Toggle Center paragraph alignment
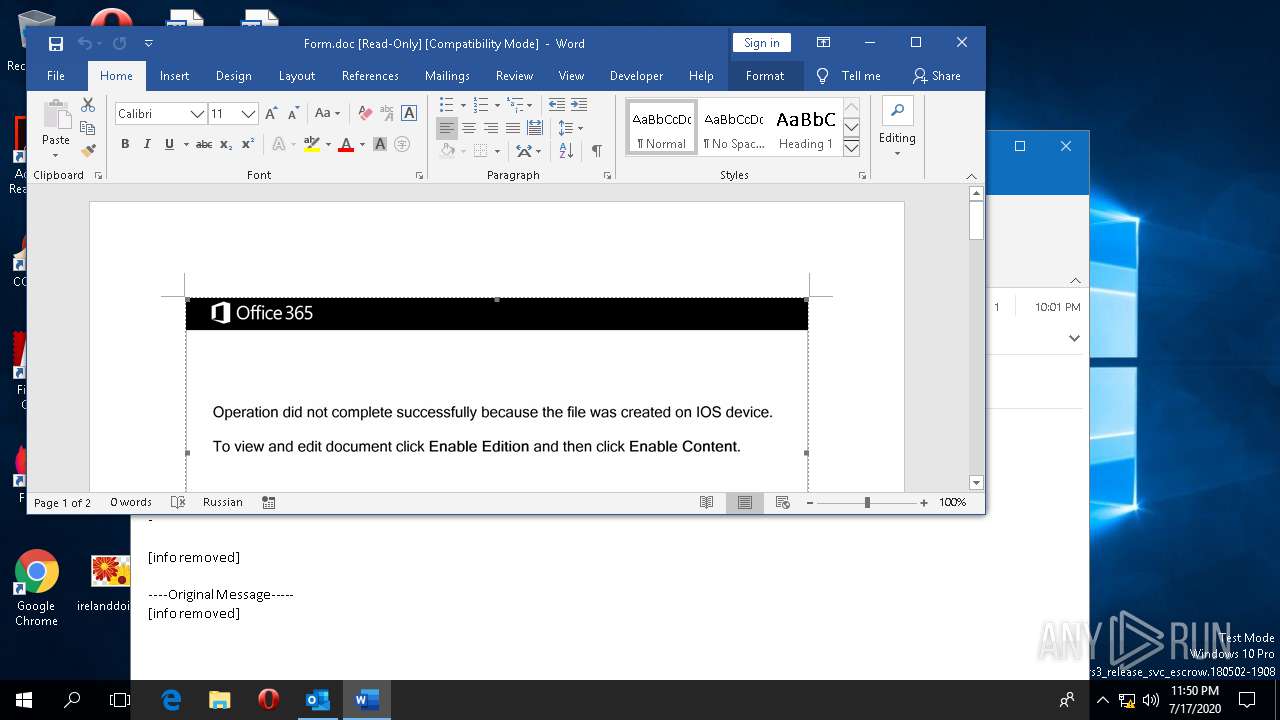The height and width of the screenshot is (720, 1280). point(469,128)
